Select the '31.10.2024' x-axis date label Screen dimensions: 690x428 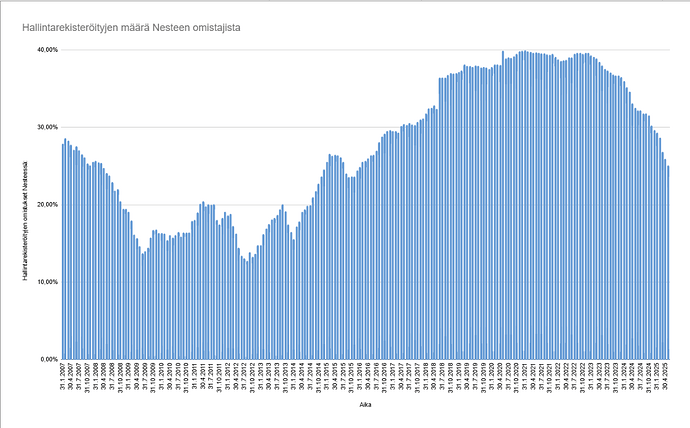point(649,378)
